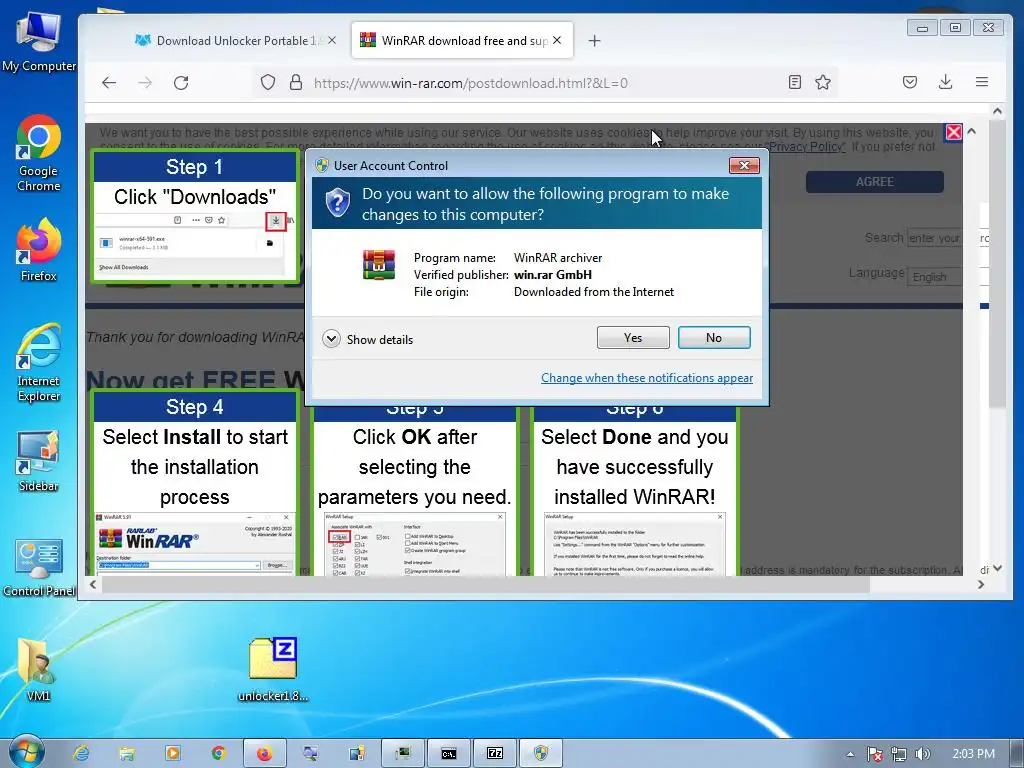Show hidden tray icons arrow
The image size is (1024, 768).
click(x=850, y=754)
